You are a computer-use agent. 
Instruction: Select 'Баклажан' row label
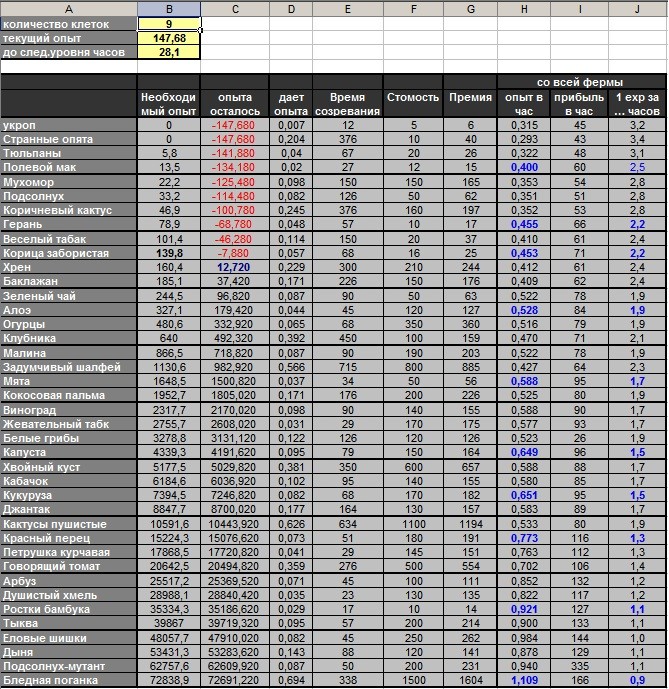coord(69,281)
